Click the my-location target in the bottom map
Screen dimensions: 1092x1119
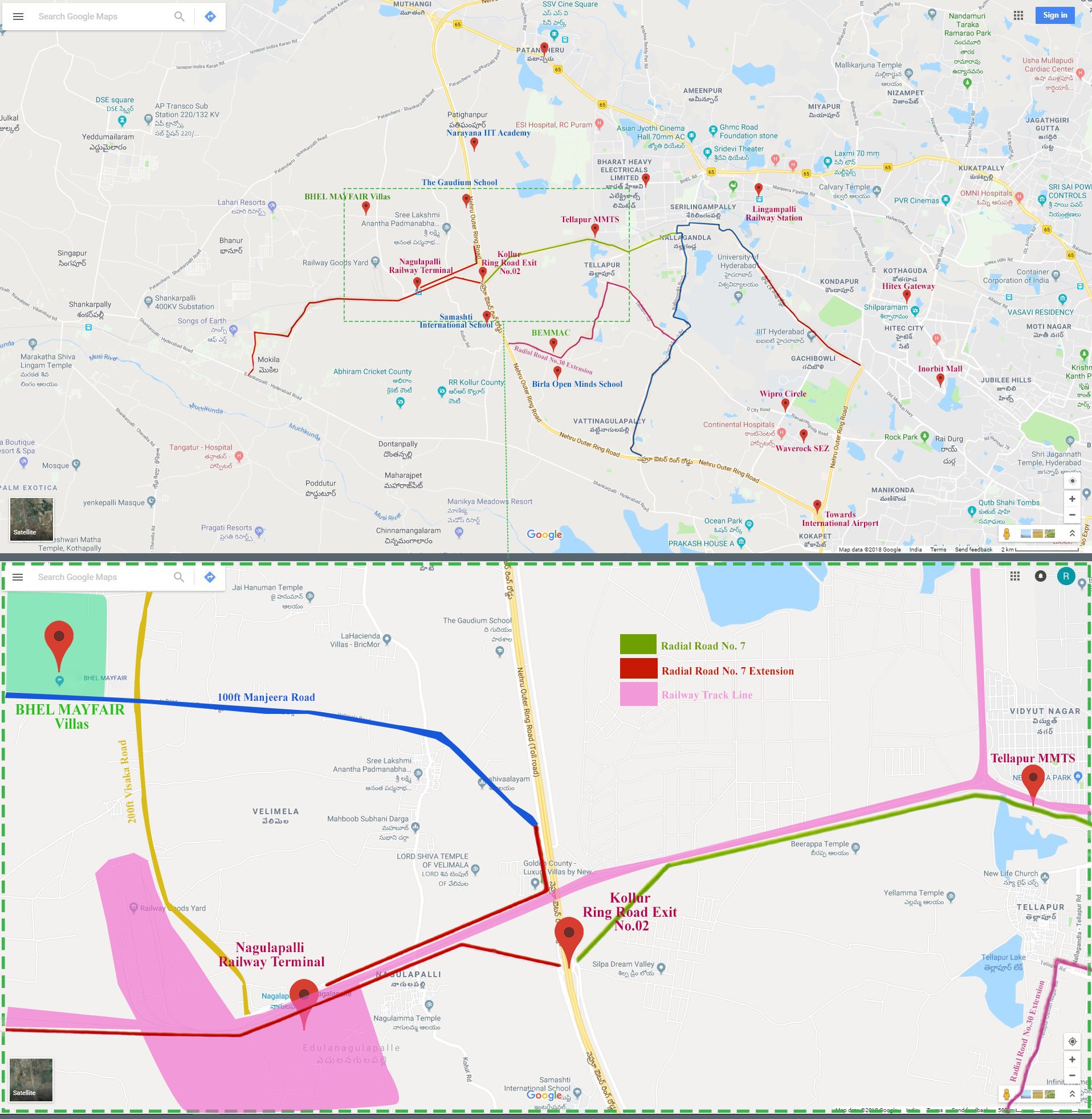click(1072, 1042)
